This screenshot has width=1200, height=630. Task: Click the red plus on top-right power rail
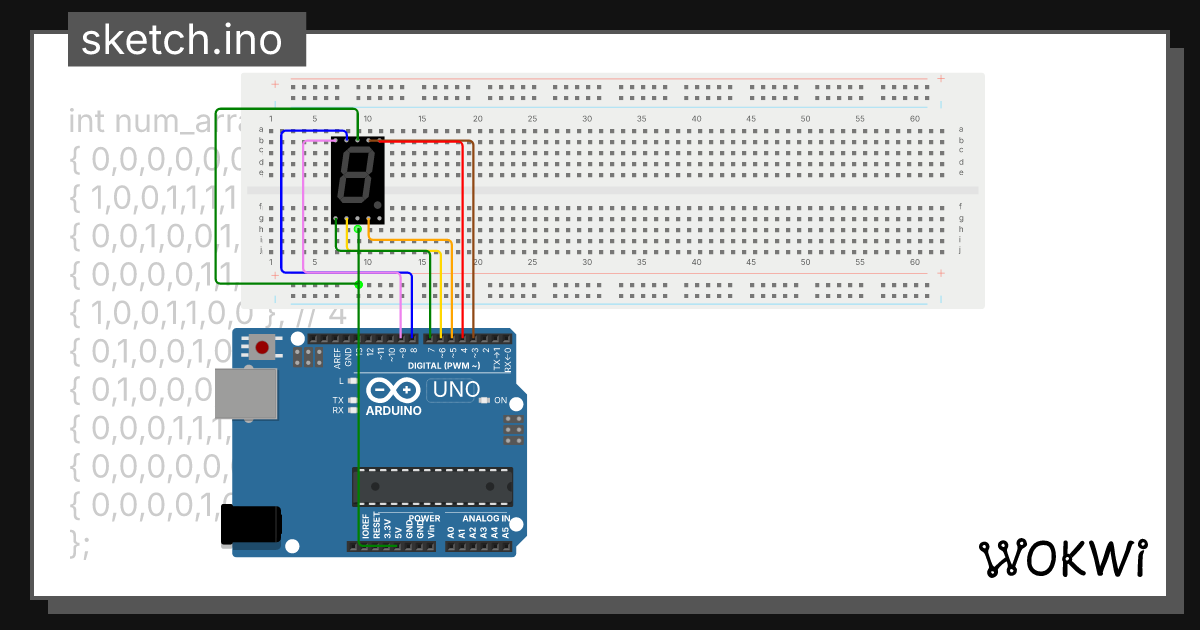tap(941, 78)
